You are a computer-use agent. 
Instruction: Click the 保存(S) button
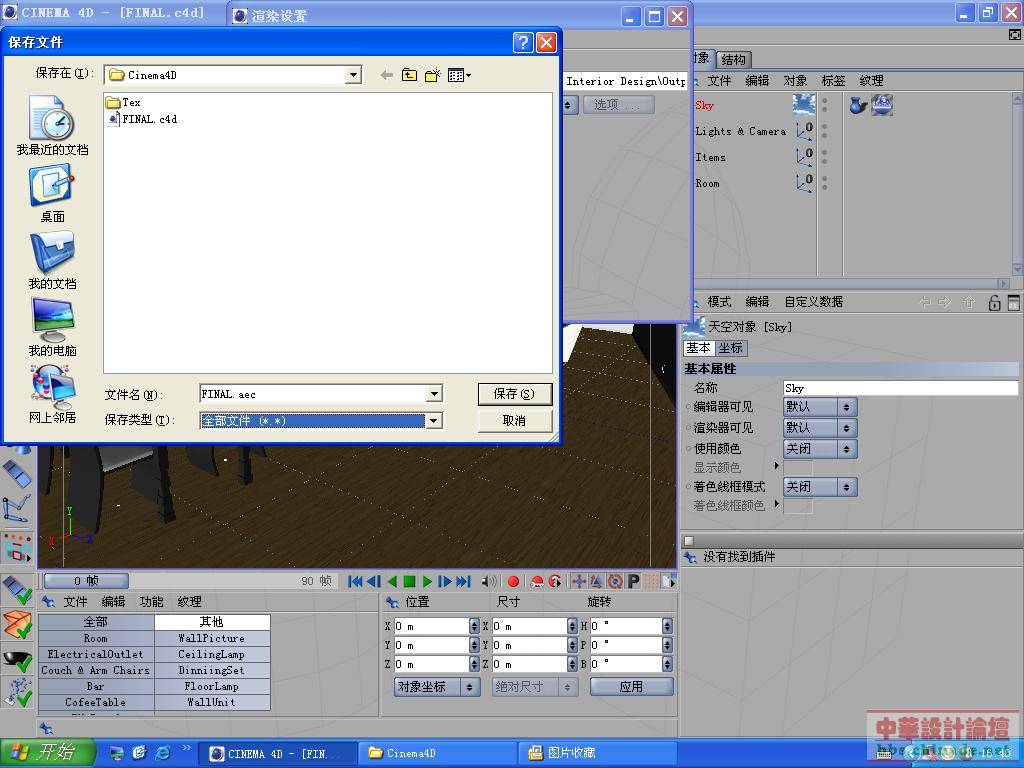(515, 394)
